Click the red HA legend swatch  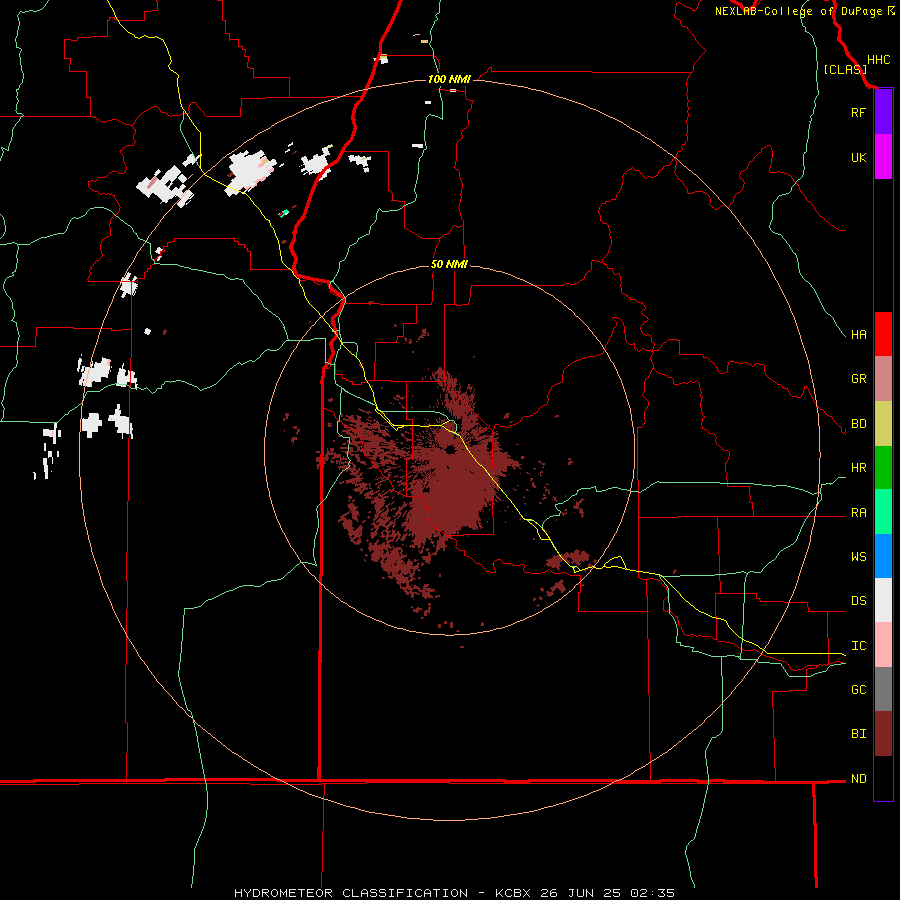point(883,334)
